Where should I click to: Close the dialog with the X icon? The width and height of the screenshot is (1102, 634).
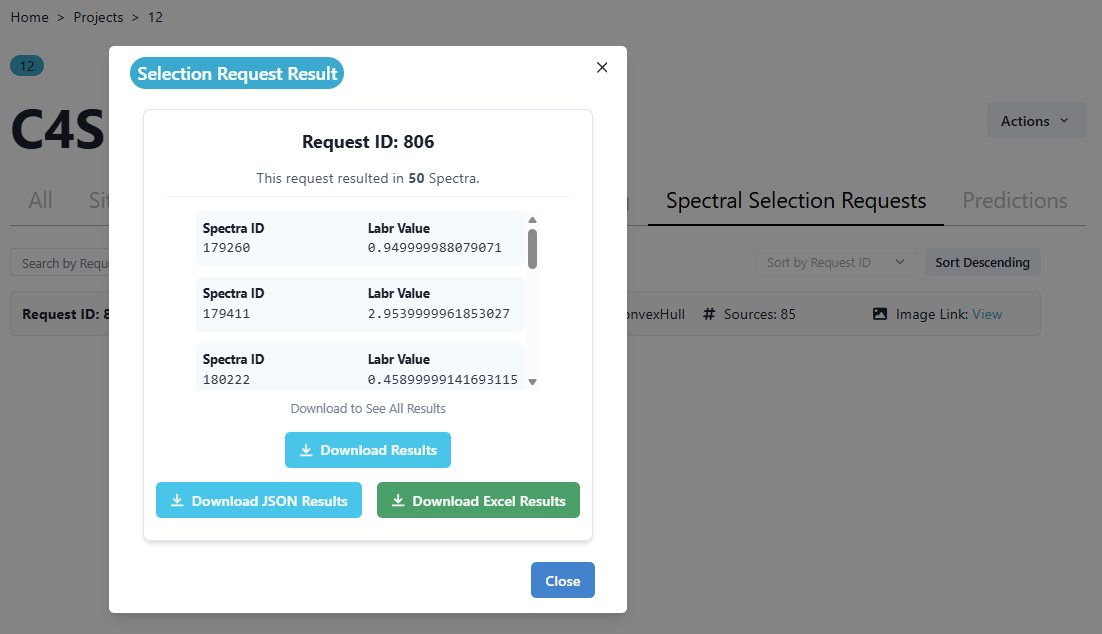[602, 68]
